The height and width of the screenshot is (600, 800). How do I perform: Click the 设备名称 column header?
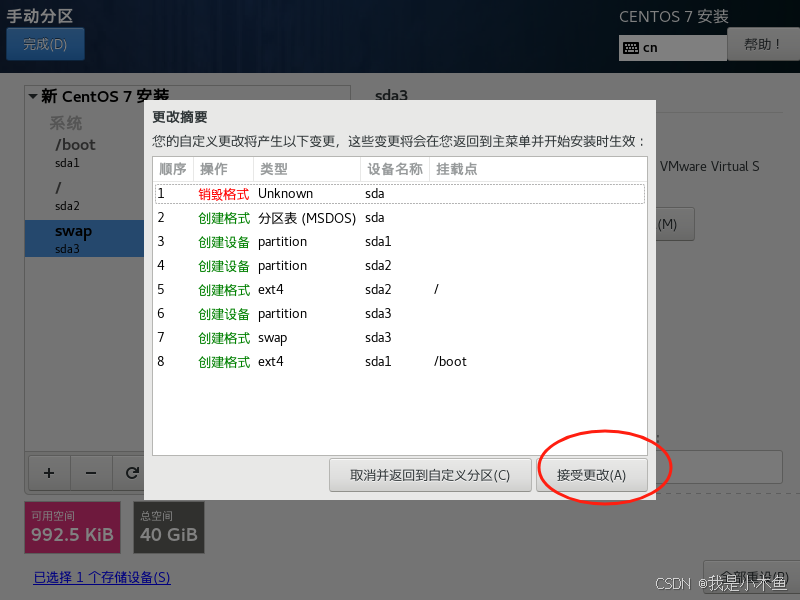coord(395,169)
